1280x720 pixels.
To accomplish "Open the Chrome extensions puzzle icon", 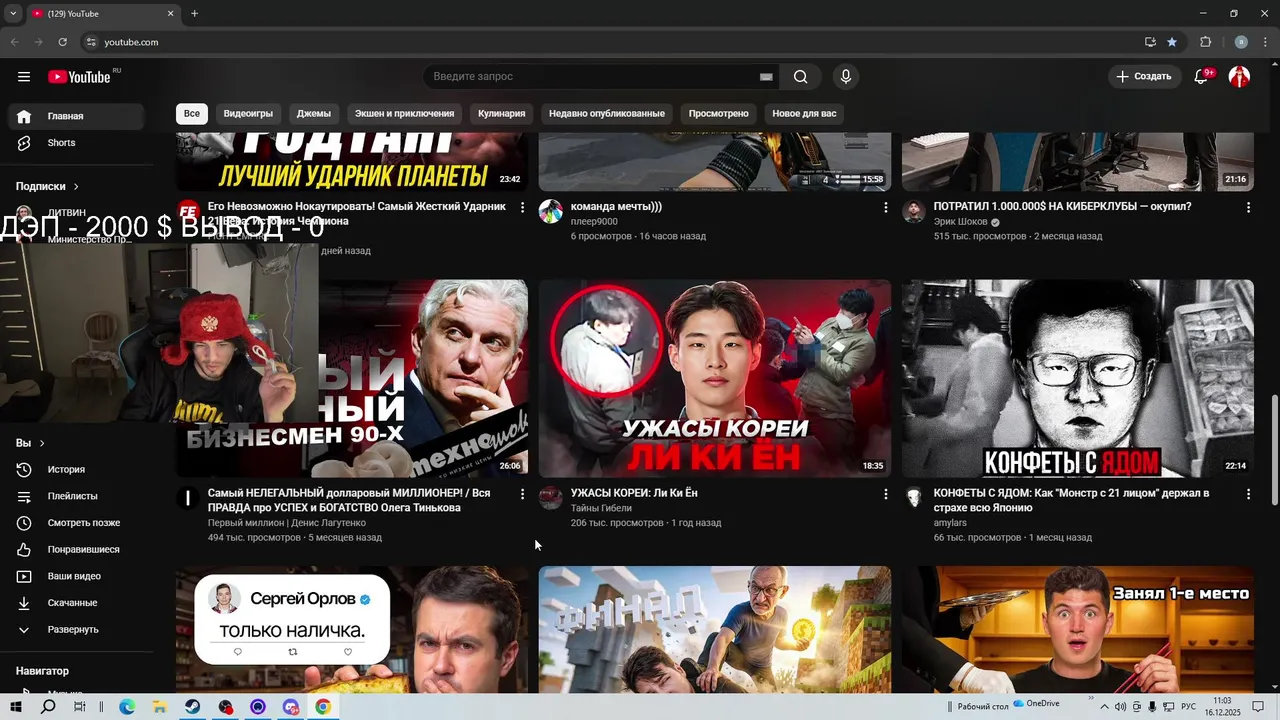I will (x=1205, y=42).
